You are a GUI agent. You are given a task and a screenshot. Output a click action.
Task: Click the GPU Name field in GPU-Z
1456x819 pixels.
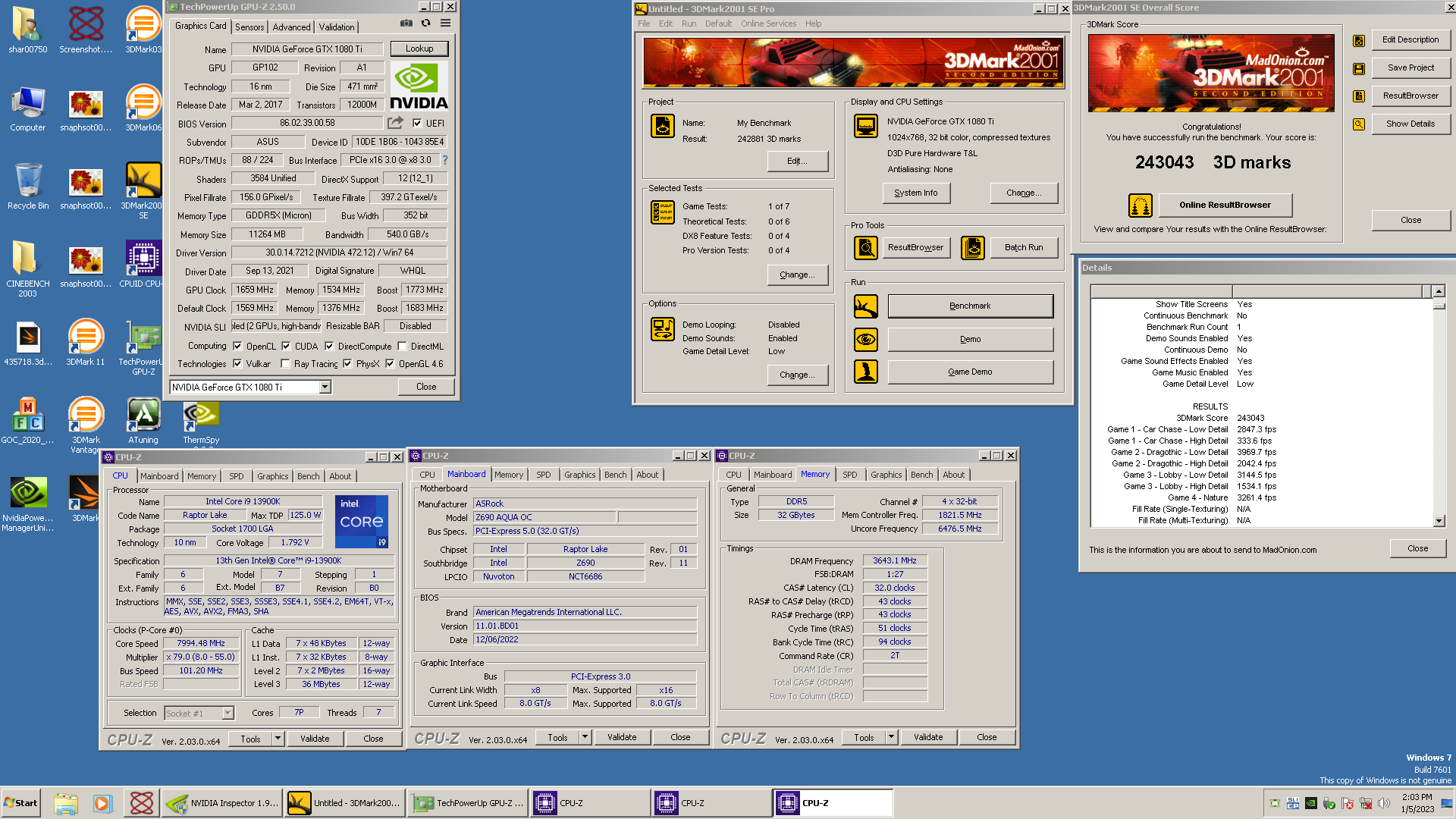point(307,49)
